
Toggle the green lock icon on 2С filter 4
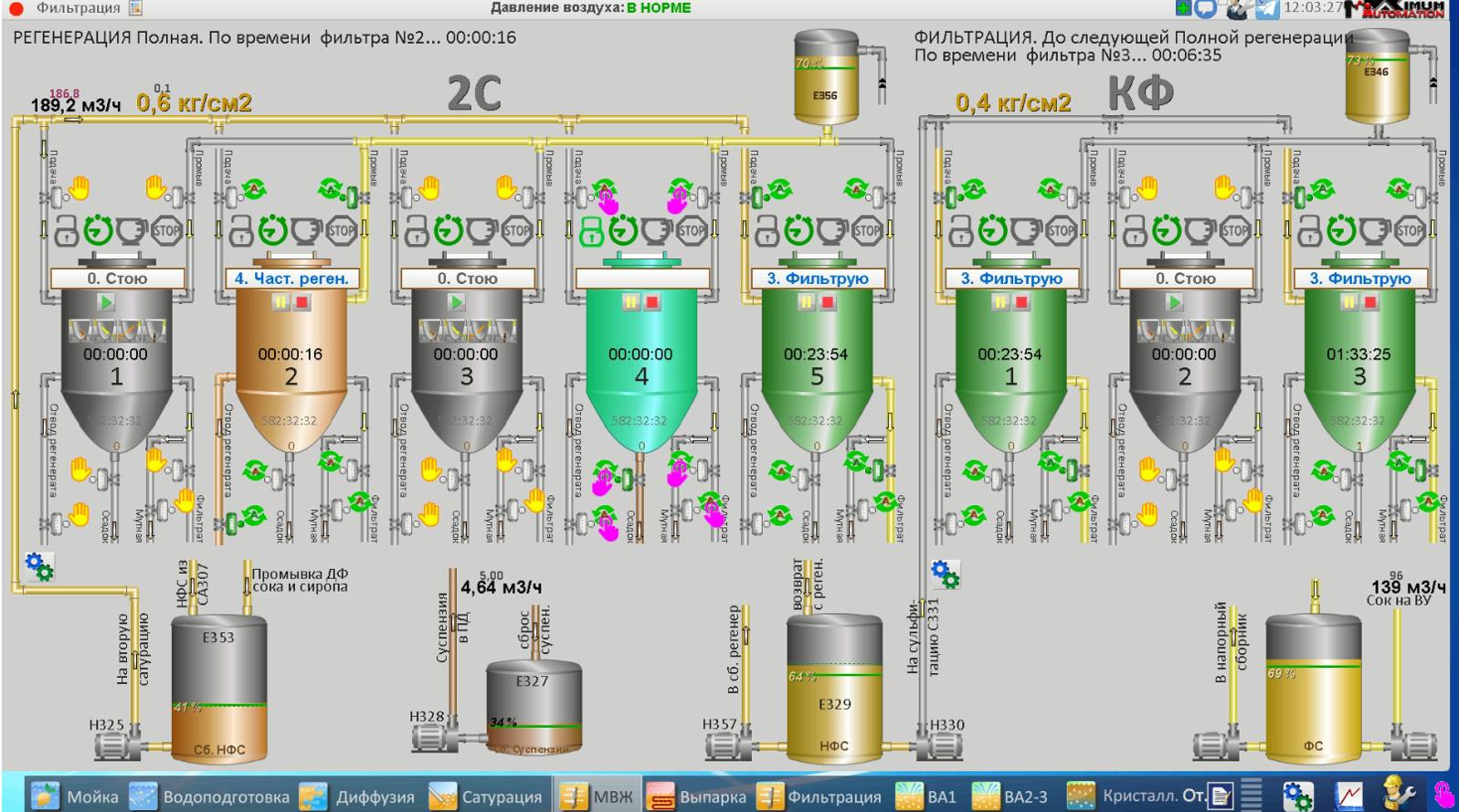(x=592, y=231)
